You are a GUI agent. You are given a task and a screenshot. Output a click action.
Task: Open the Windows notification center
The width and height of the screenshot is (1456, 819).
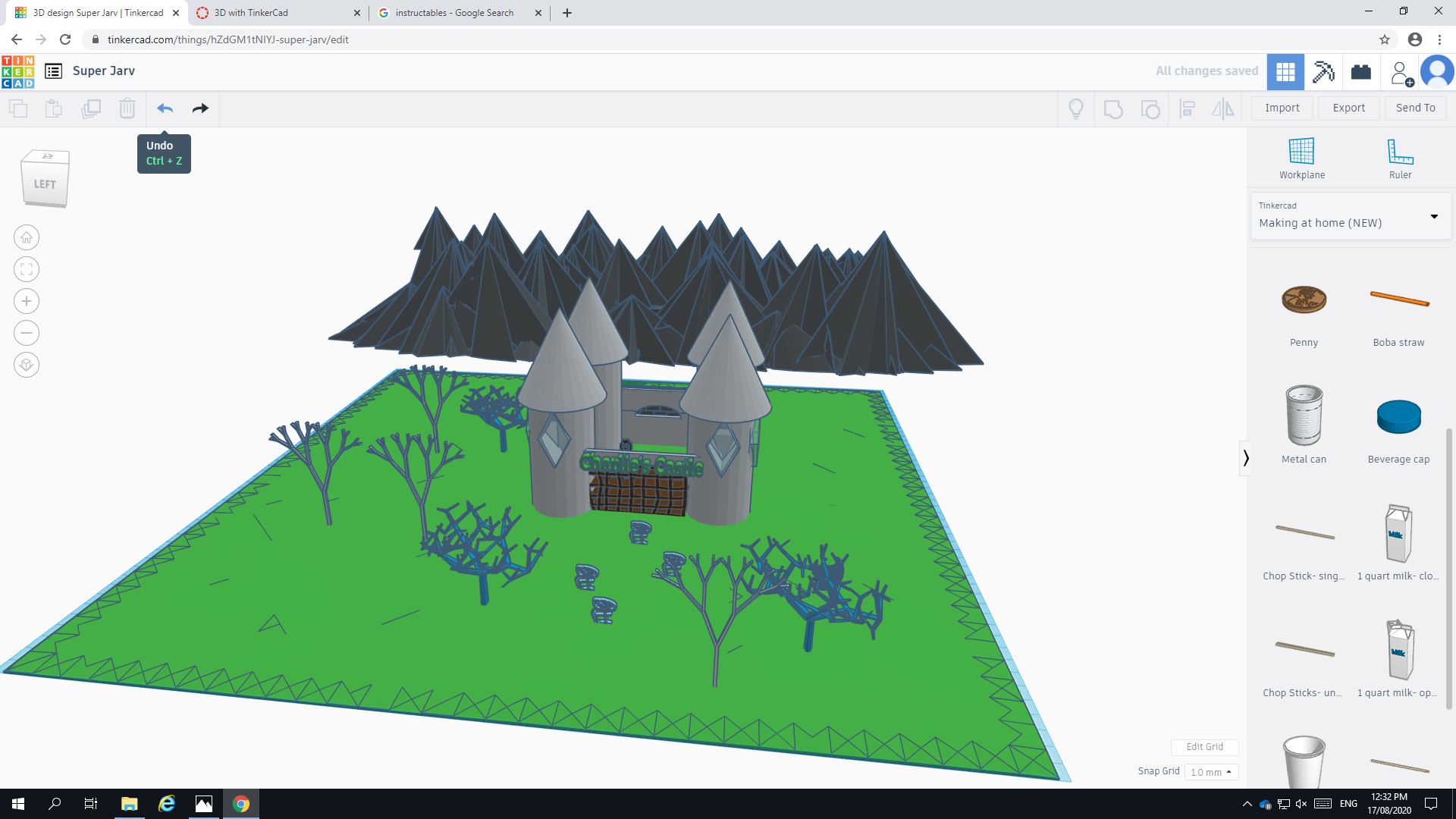tap(1431, 804)
